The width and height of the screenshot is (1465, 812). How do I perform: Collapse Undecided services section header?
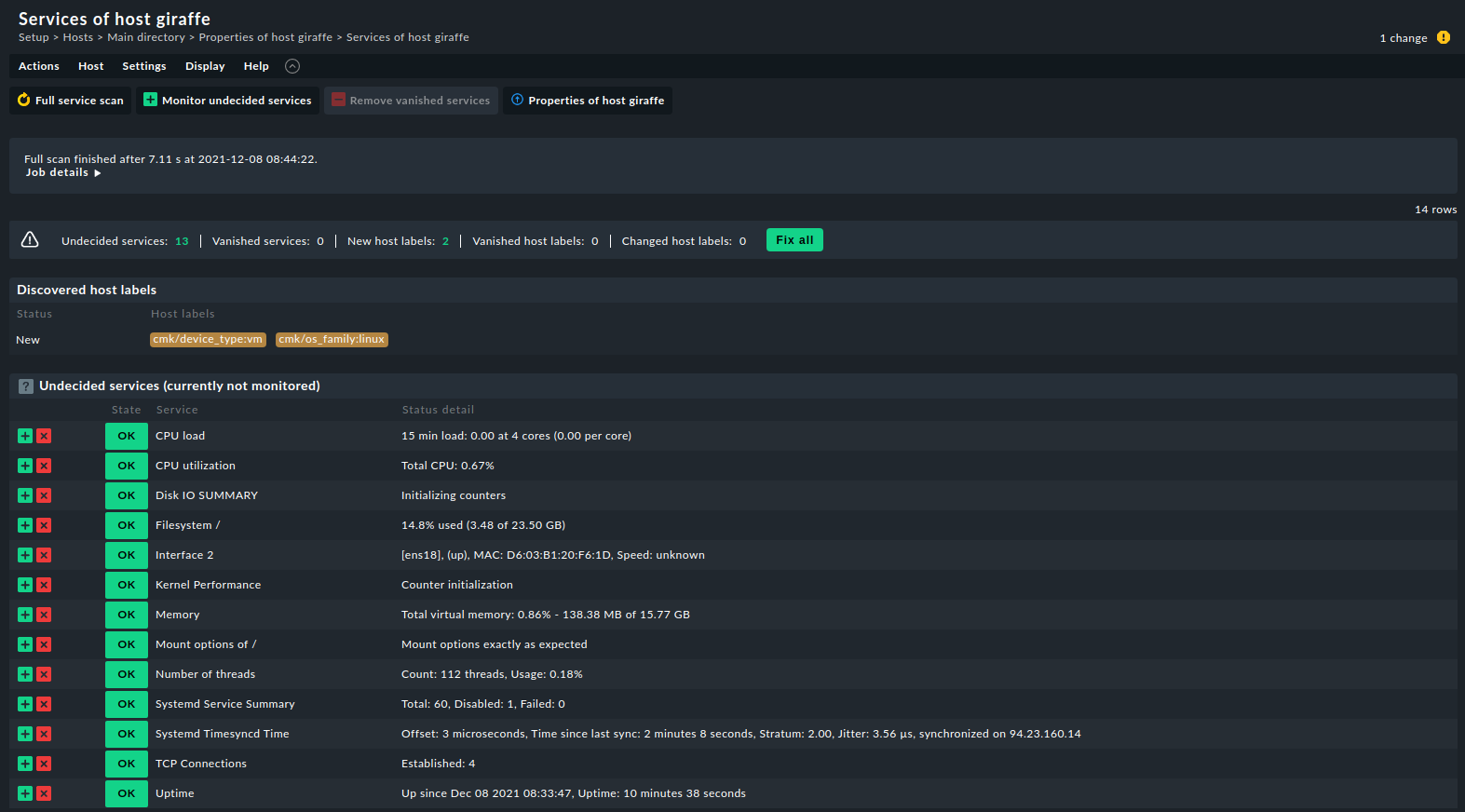pos(179,386)
